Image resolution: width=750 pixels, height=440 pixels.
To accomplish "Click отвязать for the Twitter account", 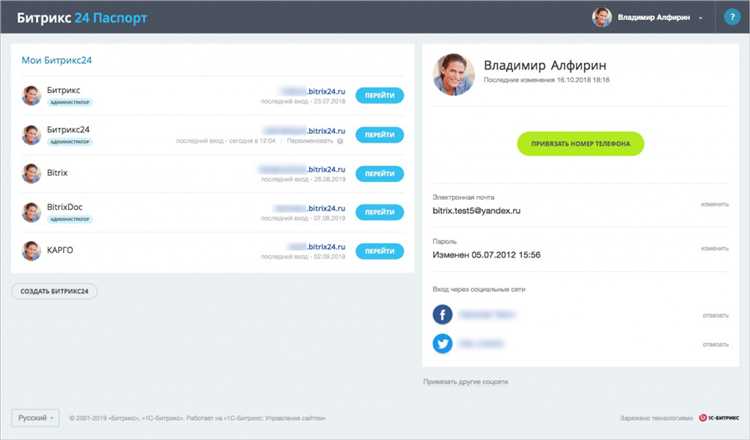I will tap(716, 344).
